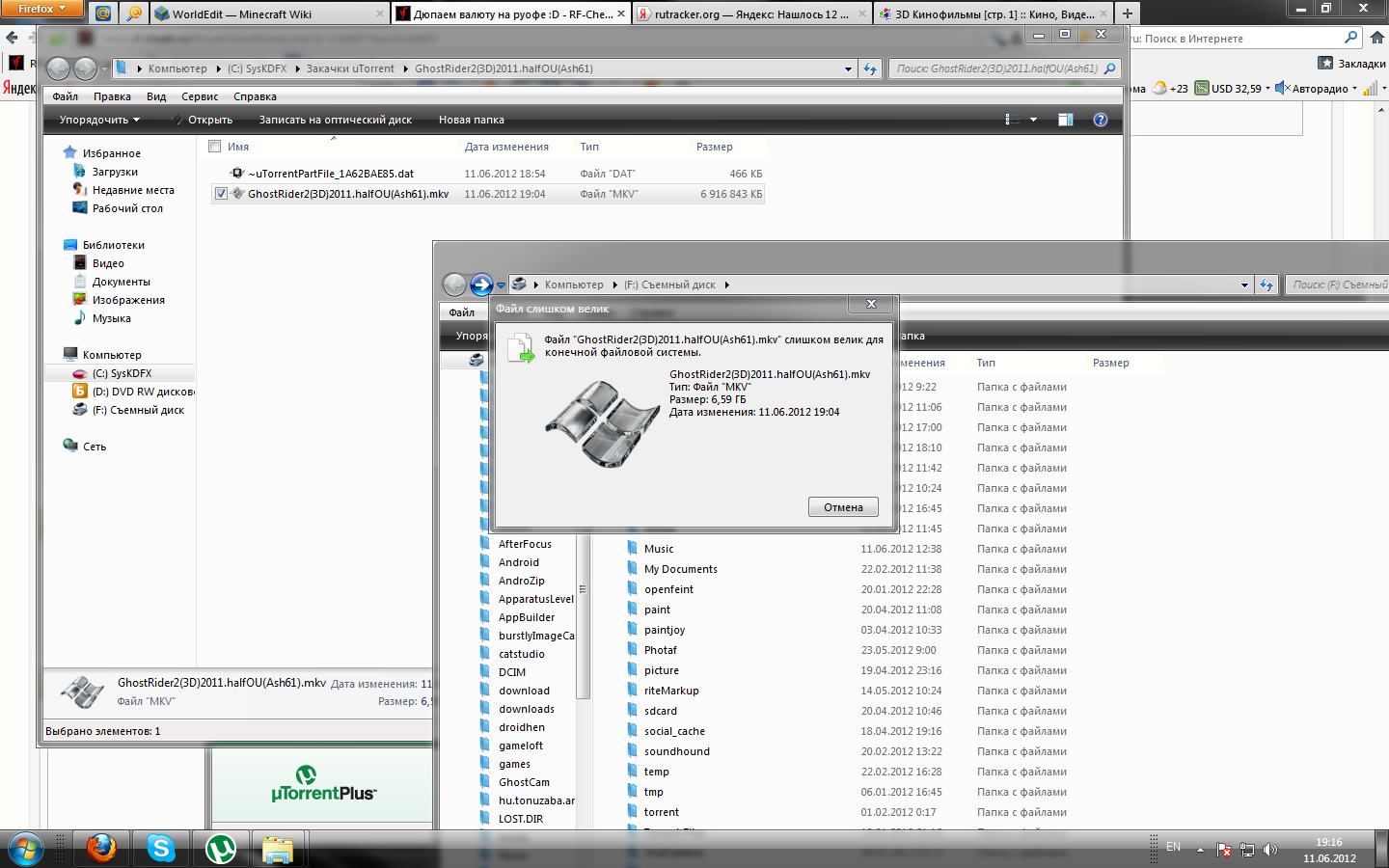Open the Сервис menu
1389x868 pixels.
[x=200, y=96]
